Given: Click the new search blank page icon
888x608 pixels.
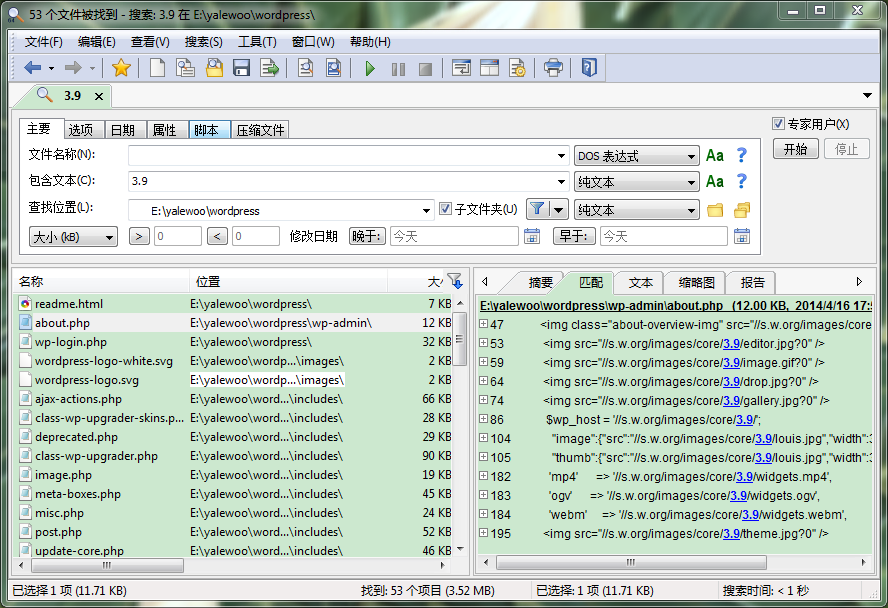Looking at the screenshot, I should (157, 68).
